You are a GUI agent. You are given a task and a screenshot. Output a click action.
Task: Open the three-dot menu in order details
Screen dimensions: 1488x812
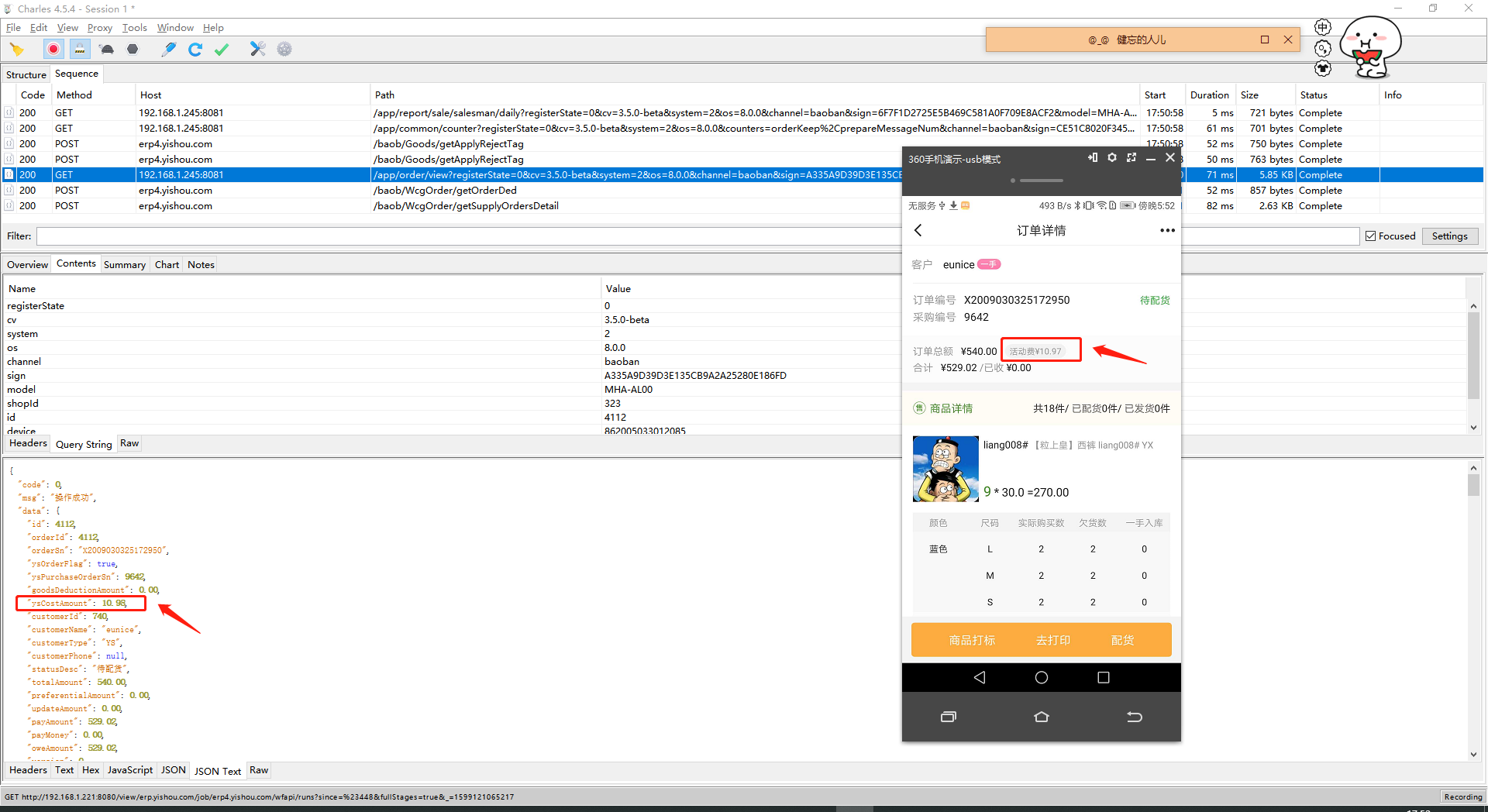[x=1167, y=230]
